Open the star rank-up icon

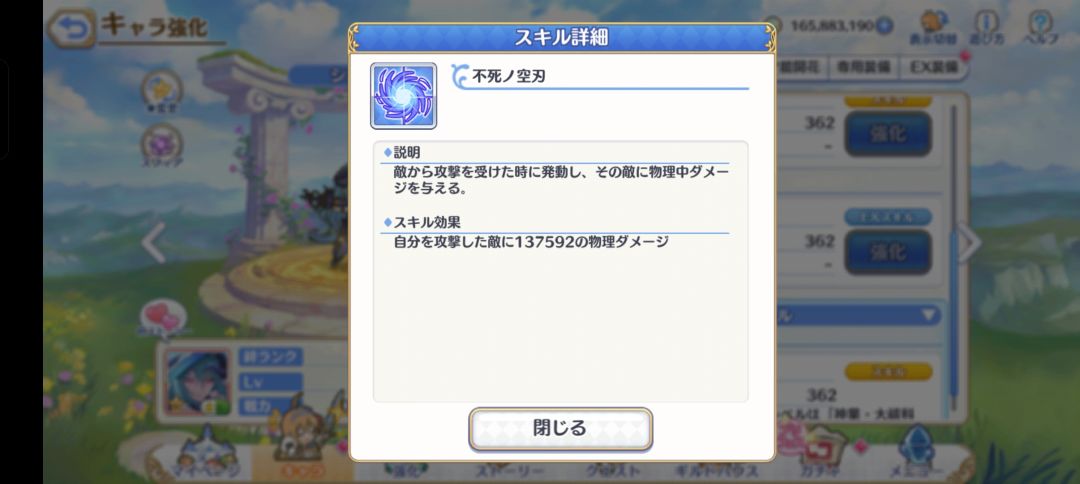click(162, 90)
